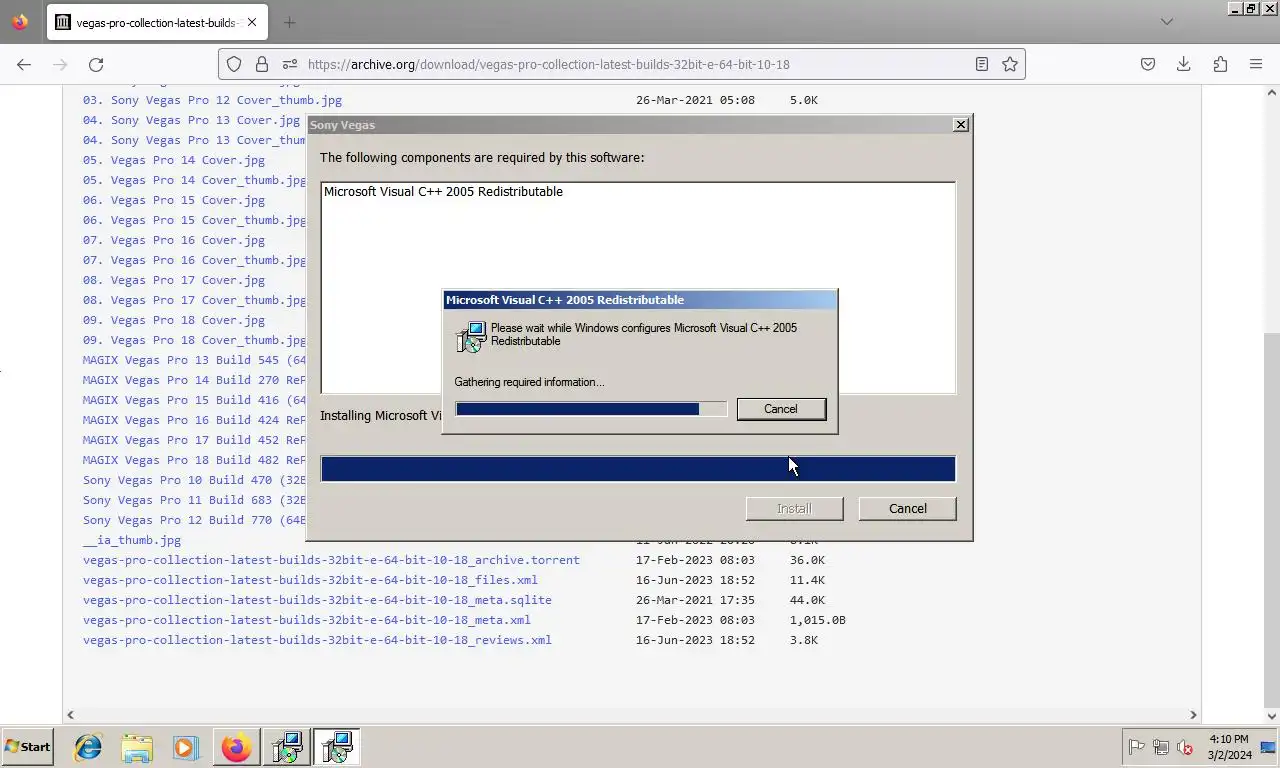Open Windows Media Player taskbar icon
Image resolution: width=1280 pixels, height=768 pixels.
tap(185, 747)
